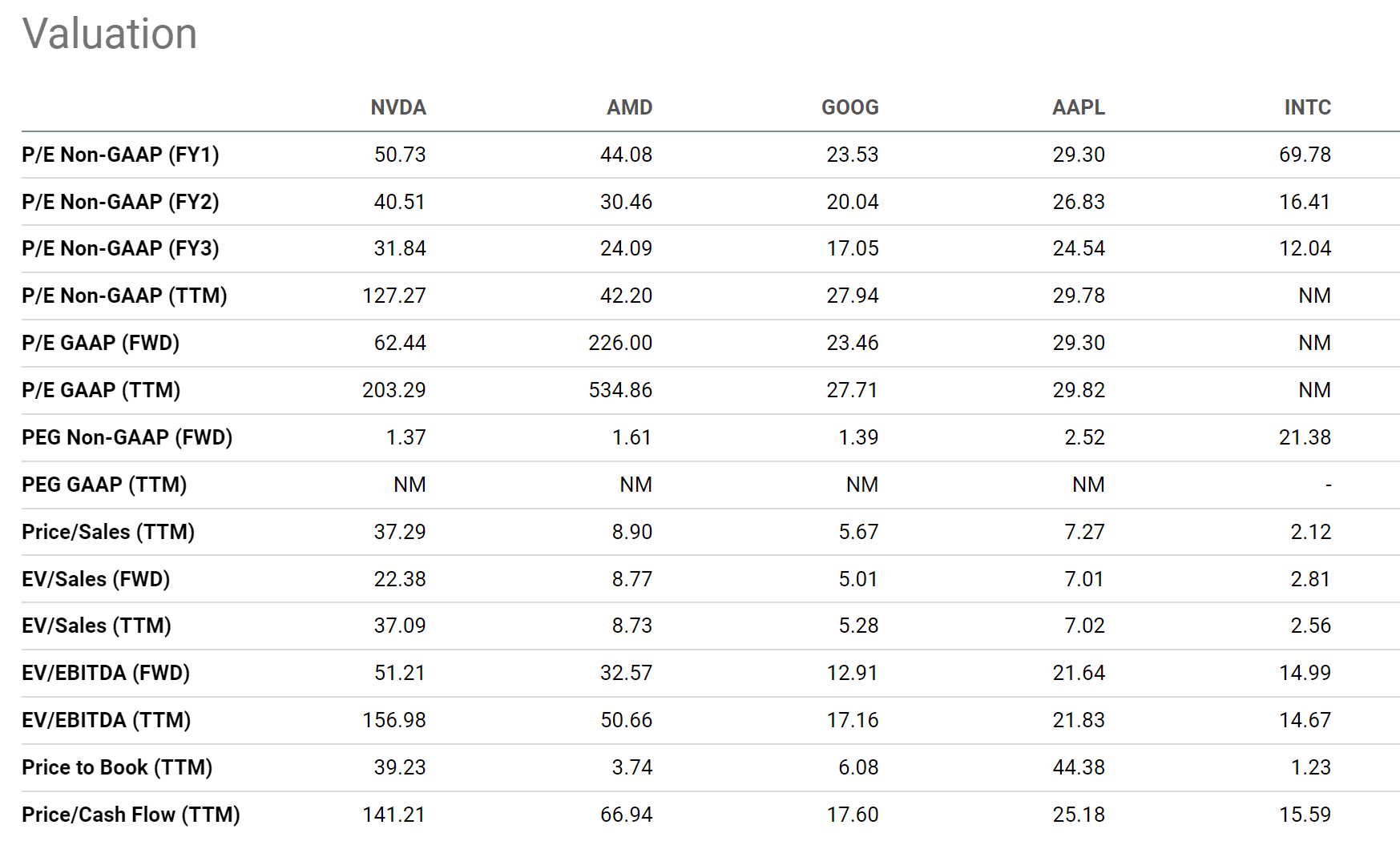Select the Price/Sales (TTM) metric label

pyautogui.click(x=108, y=532)
